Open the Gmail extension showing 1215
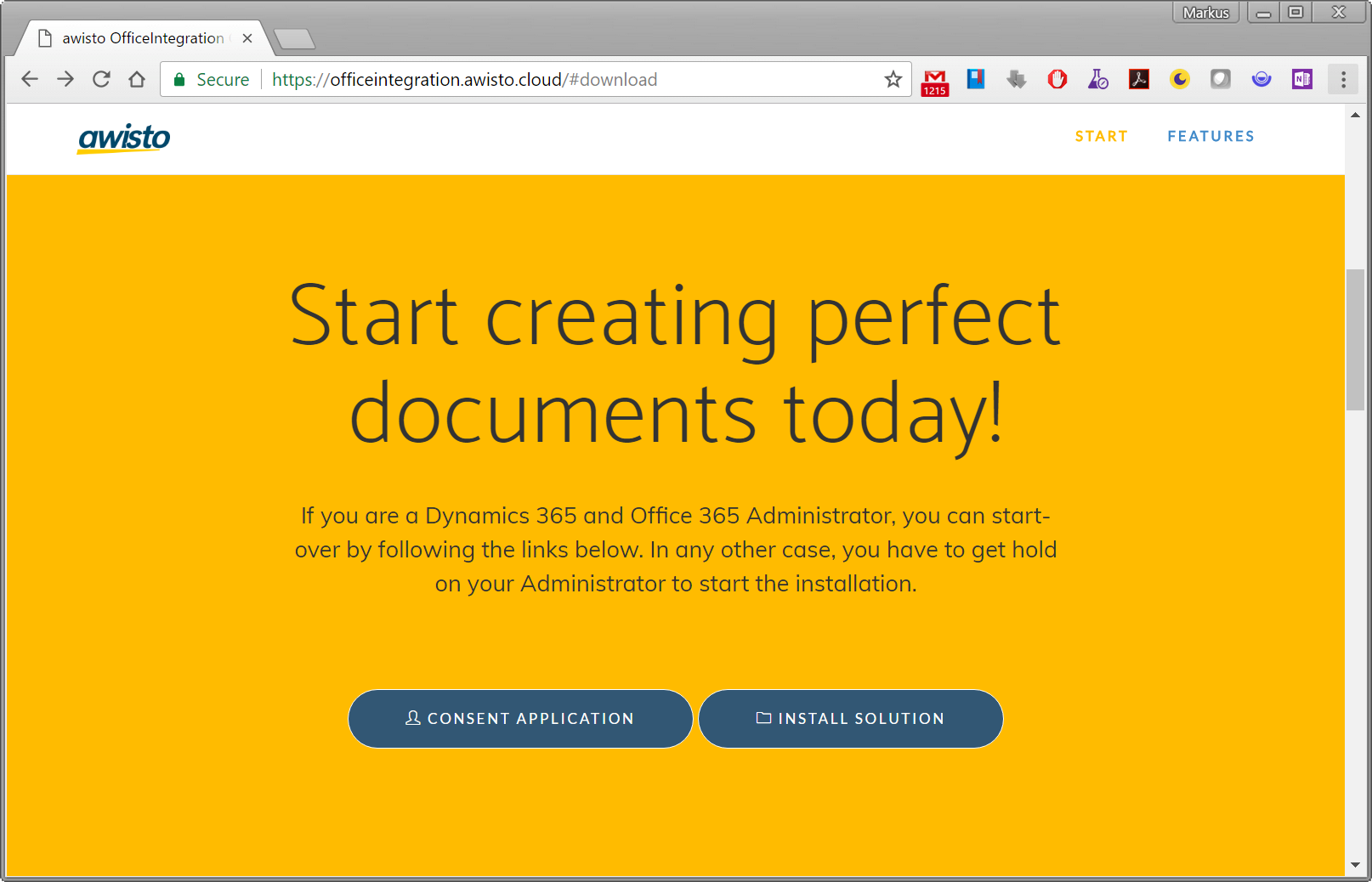This screenshot has width=1372, height=882. [935, 82]
